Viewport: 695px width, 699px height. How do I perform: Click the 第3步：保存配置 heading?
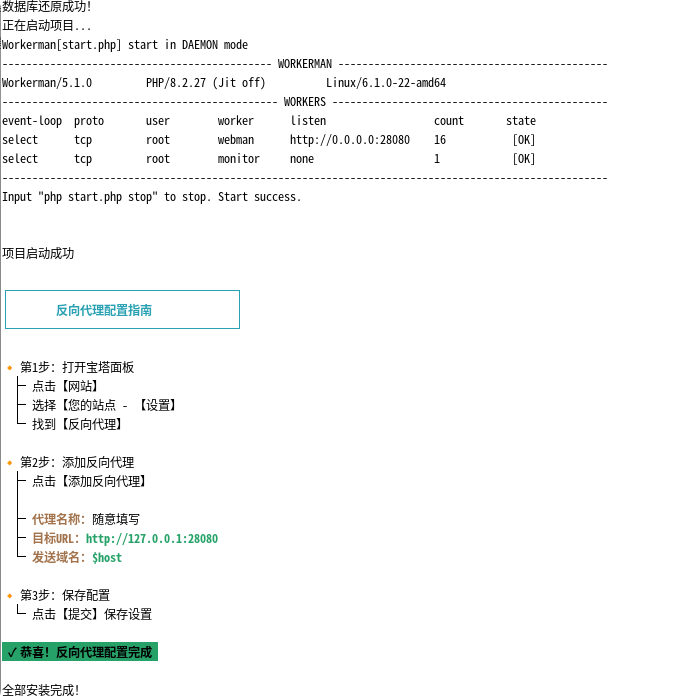tap(65, 595)
